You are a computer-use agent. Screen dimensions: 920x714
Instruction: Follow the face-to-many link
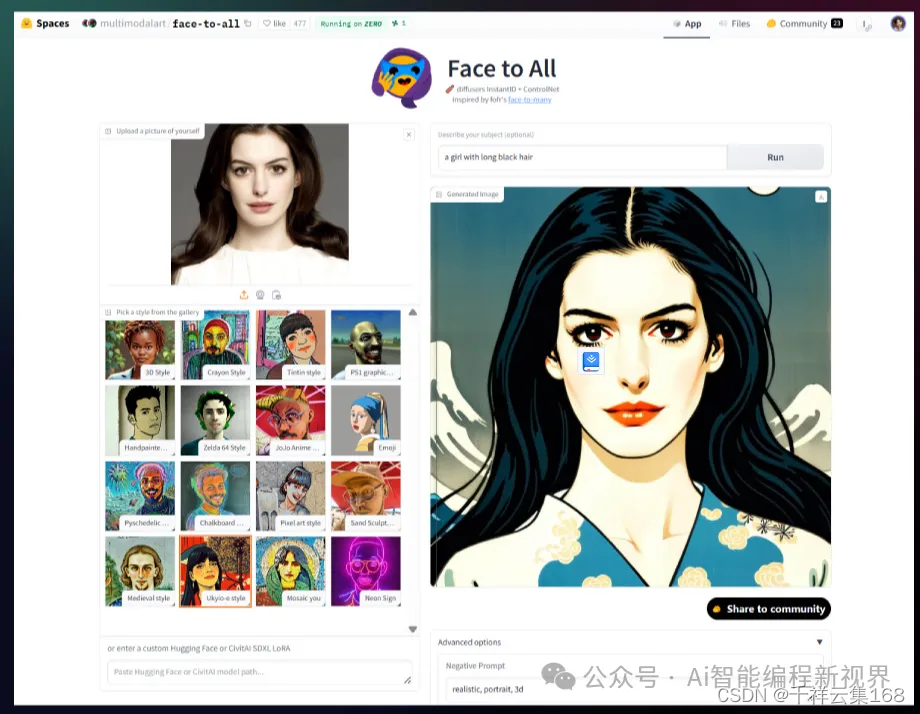point(529,100)
